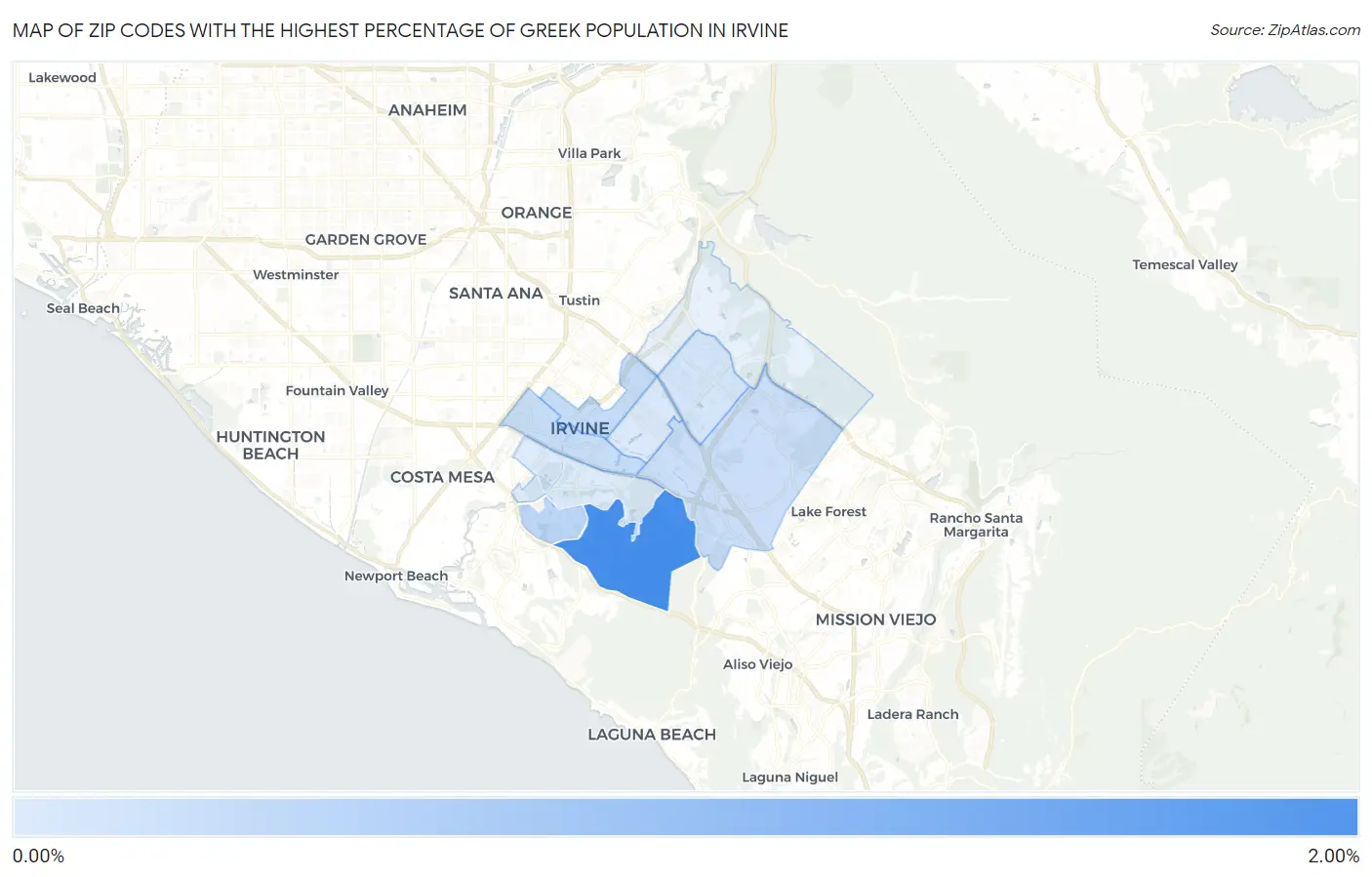Click the ORANGE city label
1372x877 pixels.
click(x=537, y=213)
